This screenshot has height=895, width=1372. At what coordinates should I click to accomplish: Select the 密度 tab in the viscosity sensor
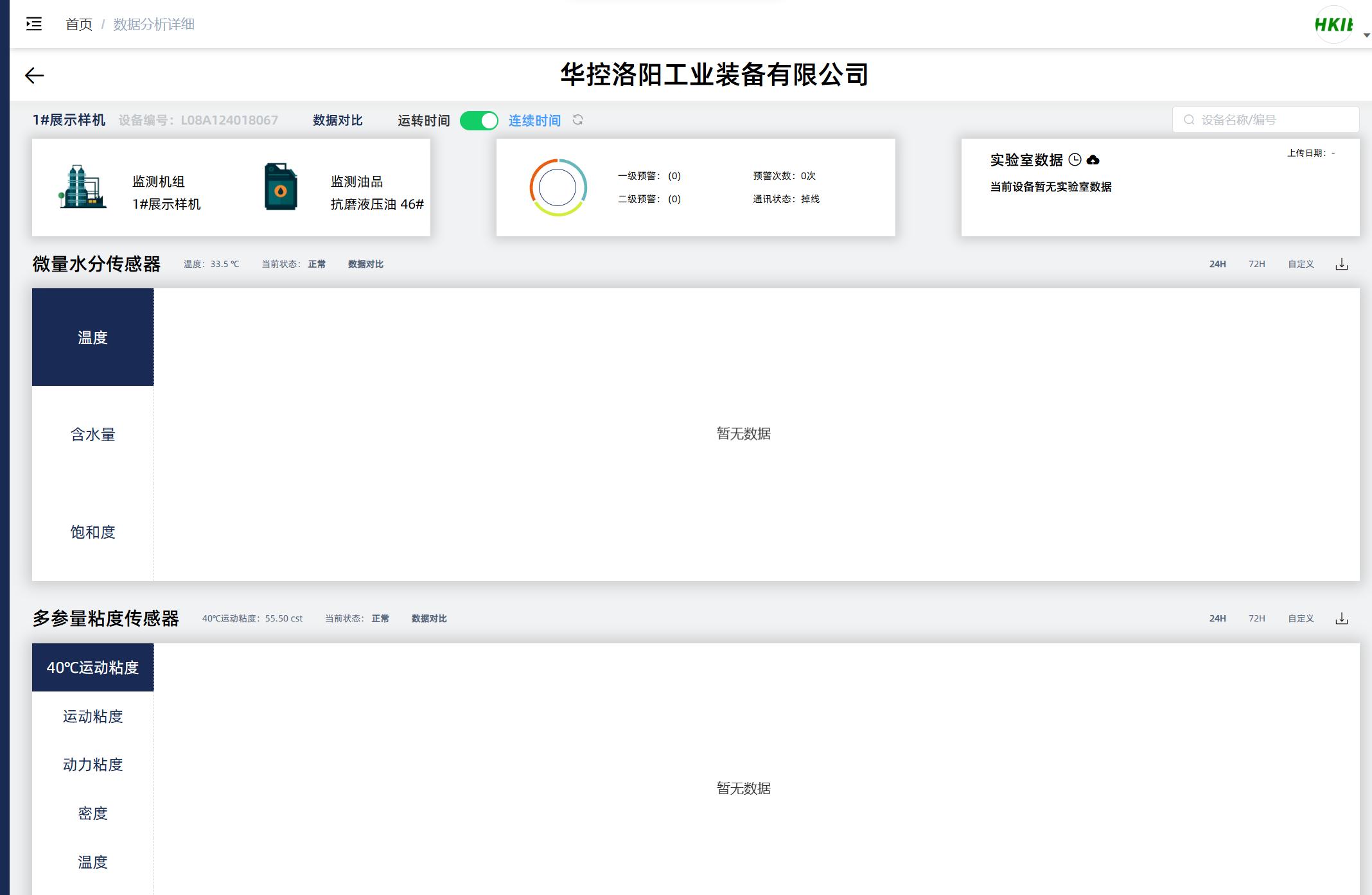tap(92, 813)
